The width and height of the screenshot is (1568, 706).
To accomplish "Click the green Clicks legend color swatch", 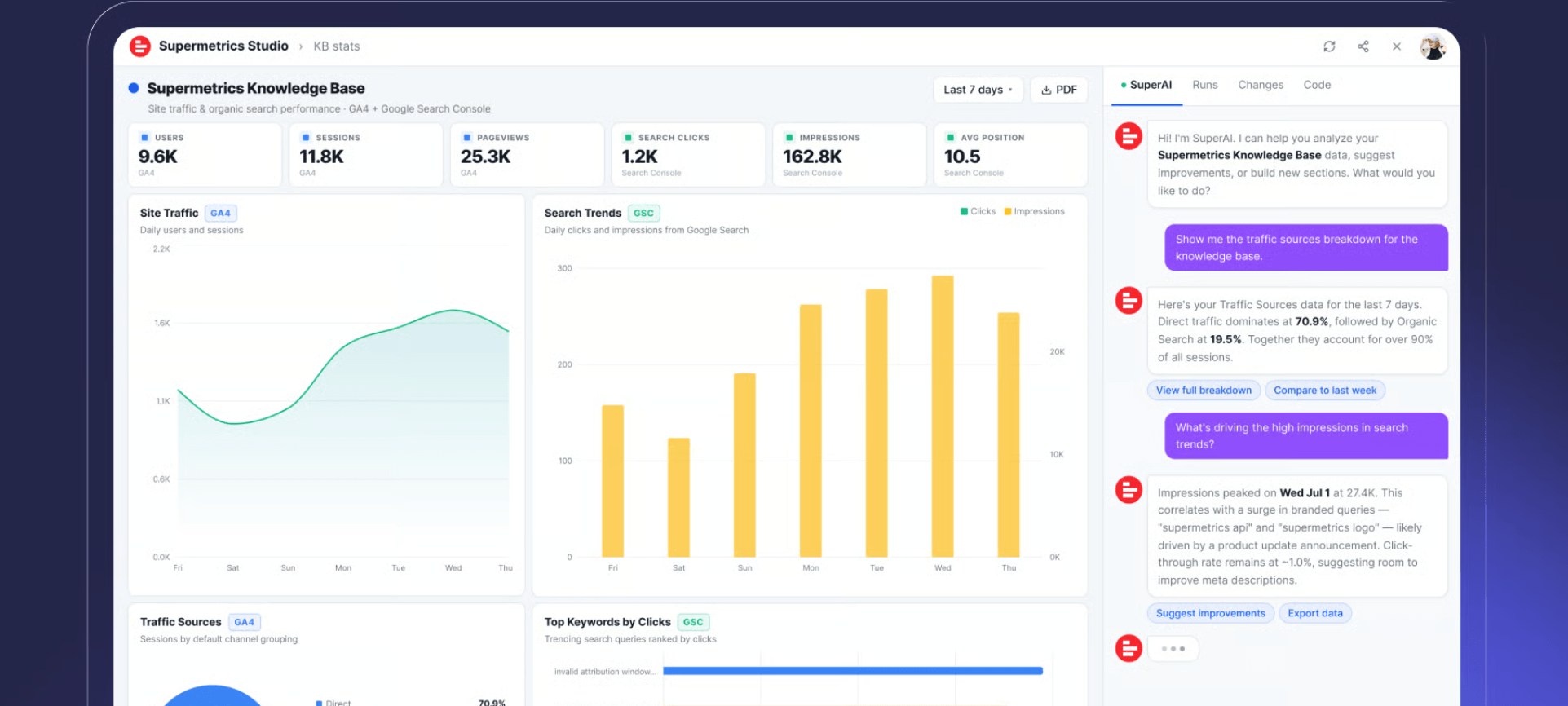I will [964, 211].
